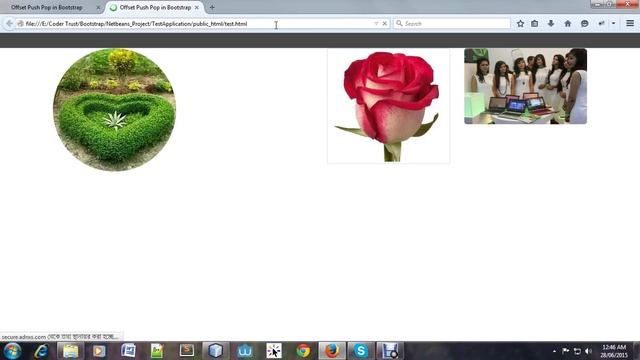640x360 pixels.
Task: Launch Internet Explorer from taskbar
Action: 41,351
